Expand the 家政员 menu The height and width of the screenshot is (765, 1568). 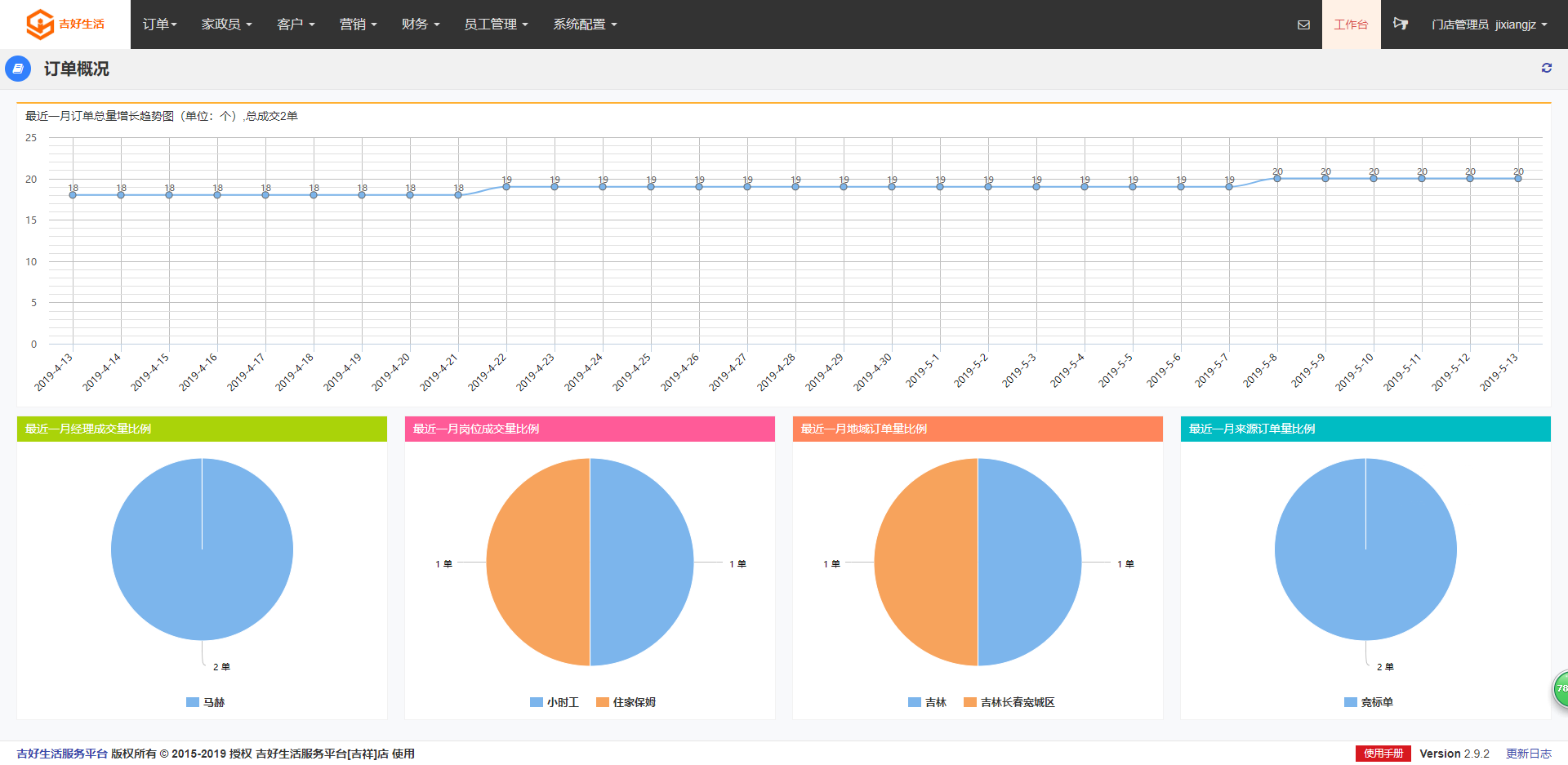point(226,24)
